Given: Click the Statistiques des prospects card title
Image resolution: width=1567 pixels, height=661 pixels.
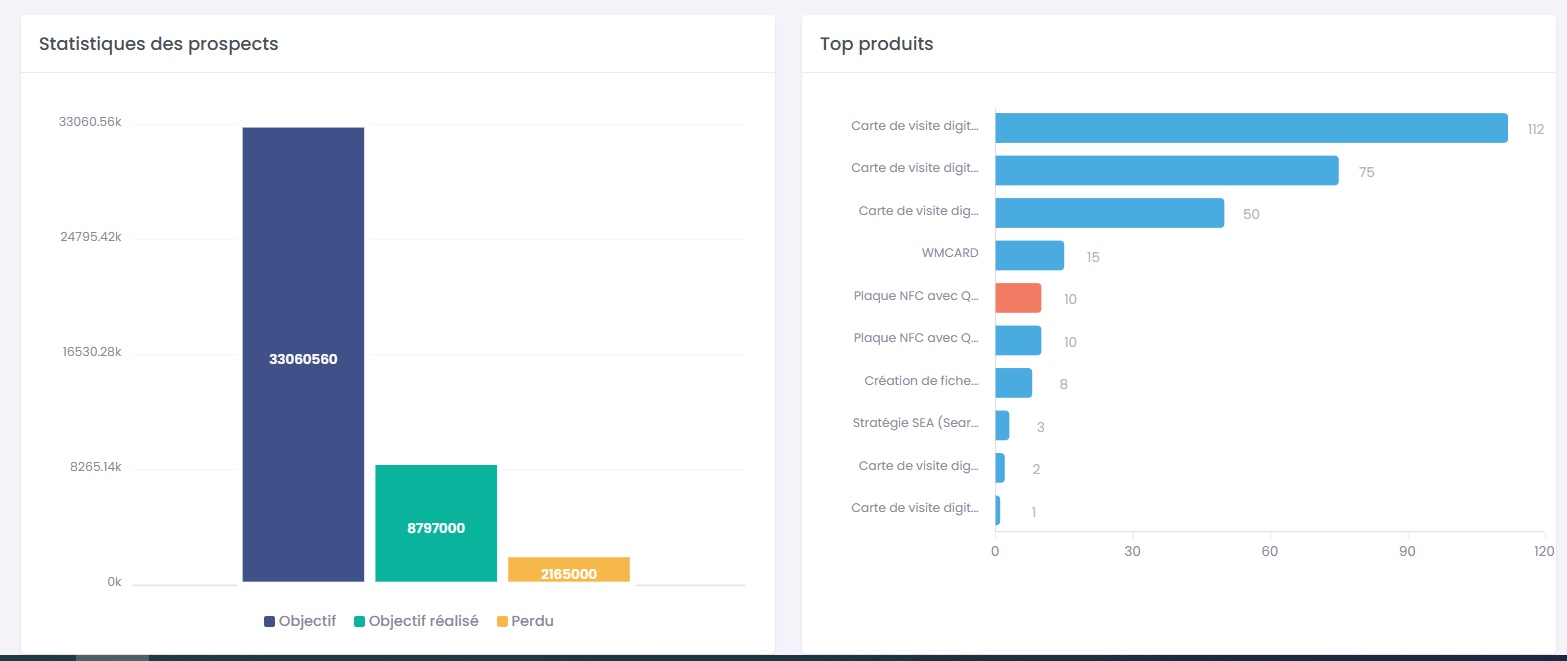Looking at the screenshot, I should pos(158,44).
